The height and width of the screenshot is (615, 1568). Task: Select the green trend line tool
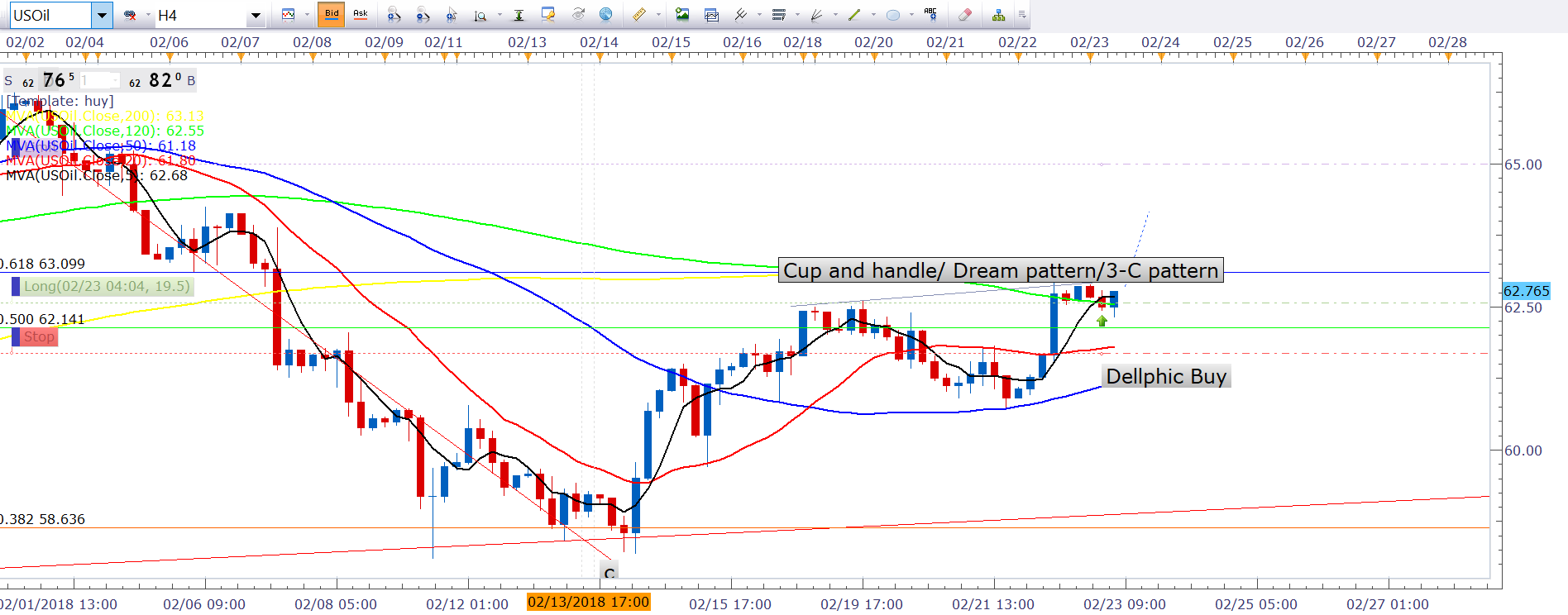click(854, 15)
